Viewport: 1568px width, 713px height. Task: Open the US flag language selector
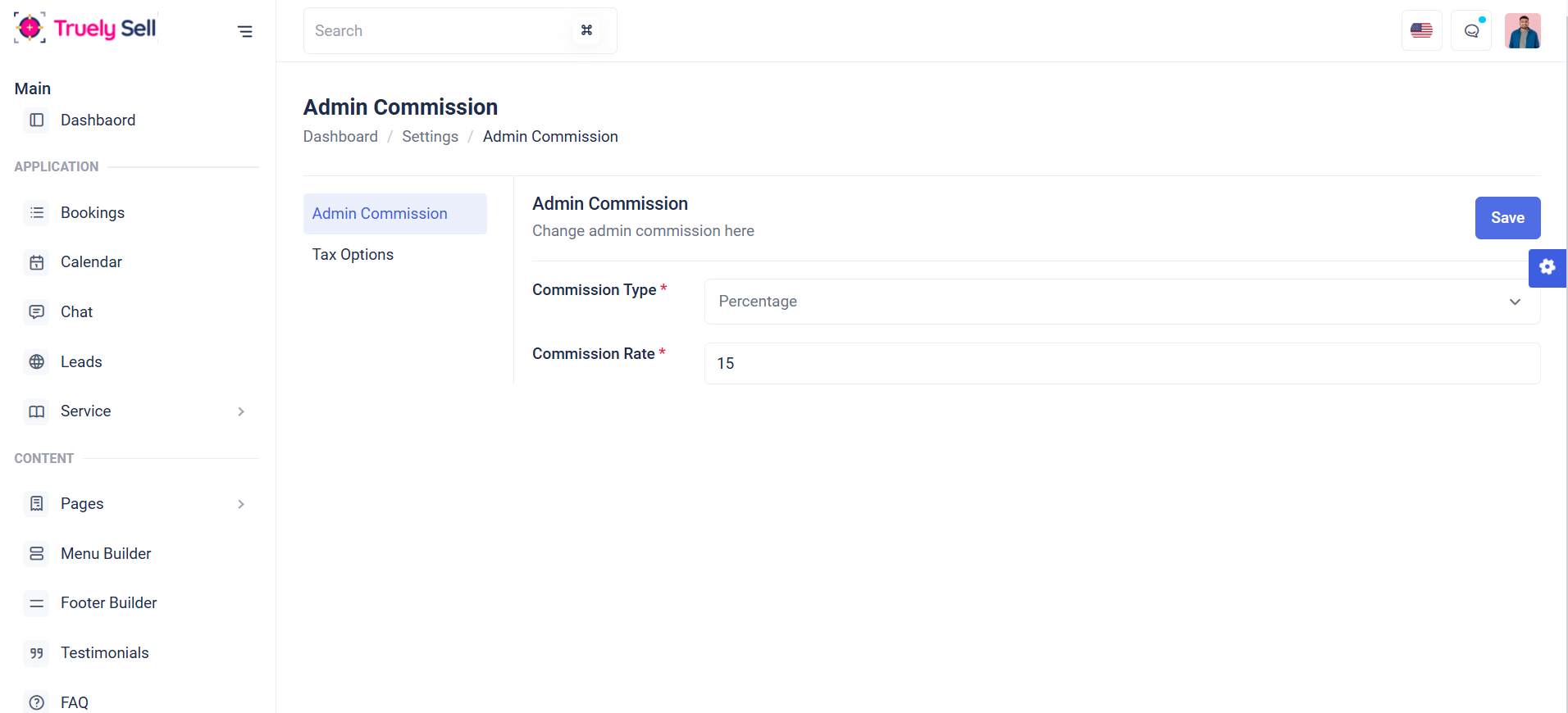[1421, 31]
